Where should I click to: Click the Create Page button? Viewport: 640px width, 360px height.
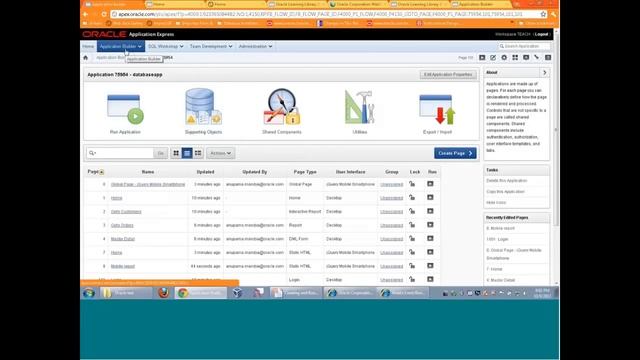455,153
